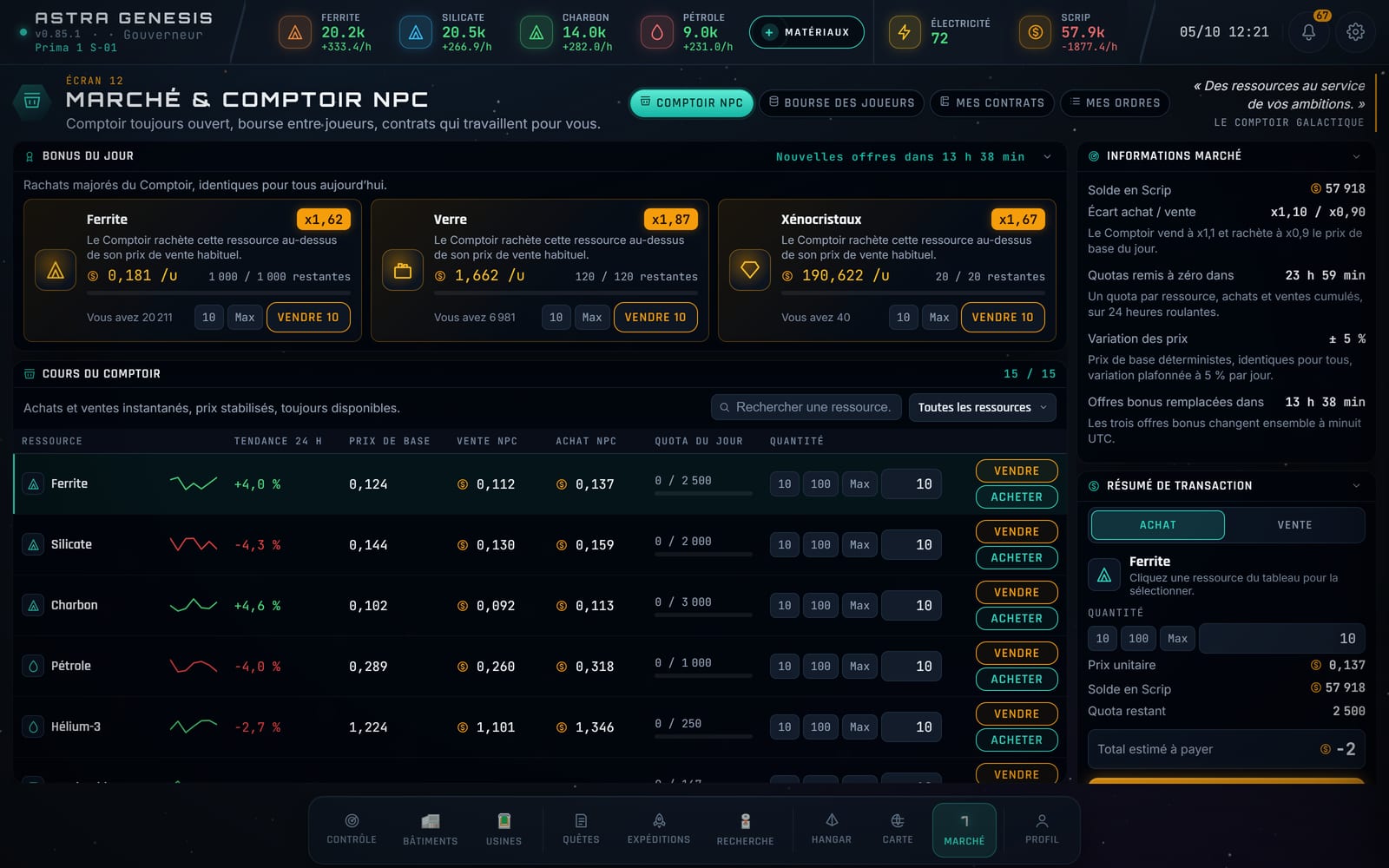Open Usines from the bottom navigation
Image resolution: width=1389 pixels, height=868 pixels.
[x=504, y=830]
